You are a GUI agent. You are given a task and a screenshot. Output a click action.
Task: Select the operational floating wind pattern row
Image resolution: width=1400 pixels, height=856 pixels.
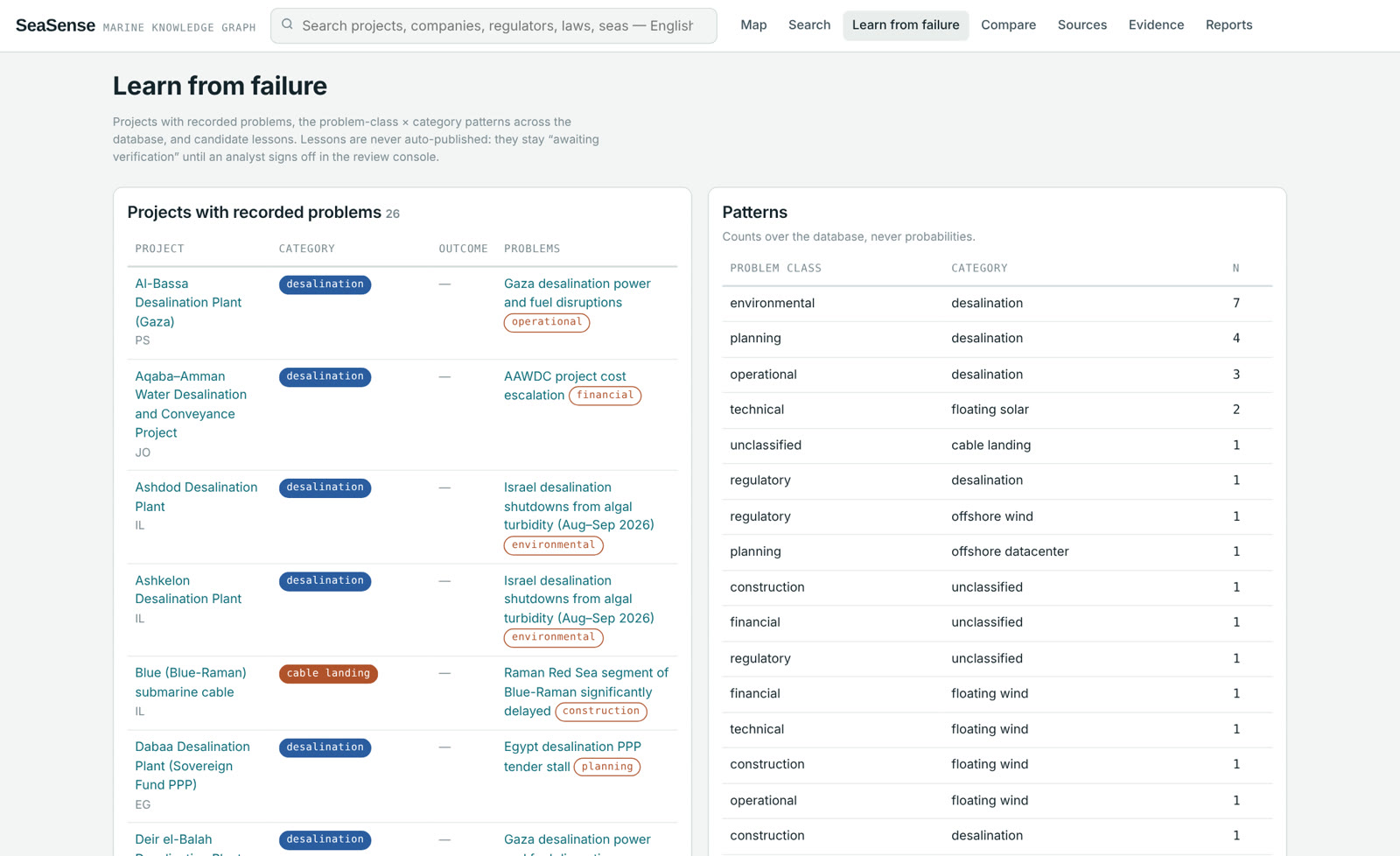coord(997,800)
